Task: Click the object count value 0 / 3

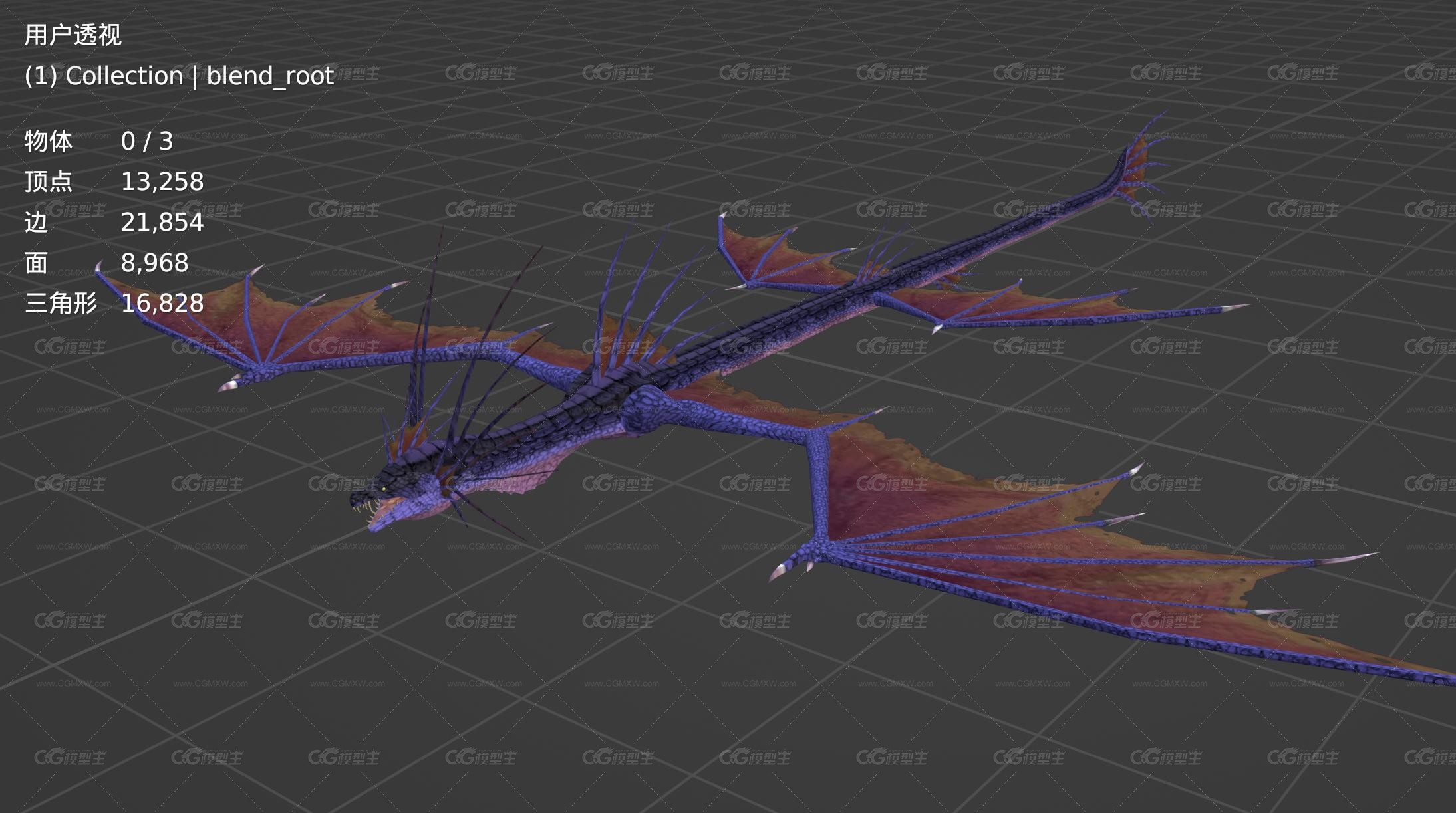Action: pos(147,141)
